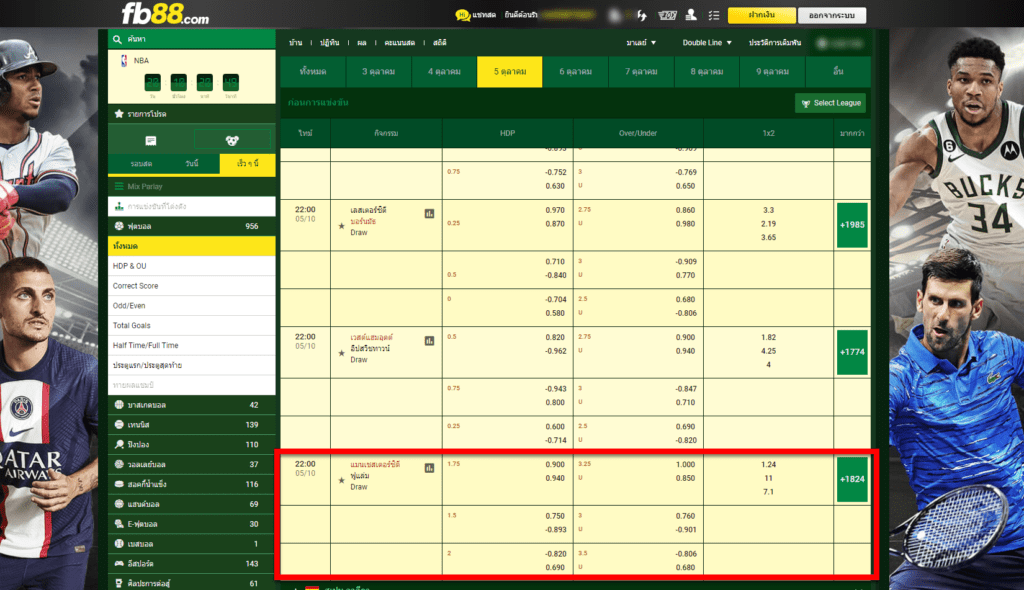Viewport: 1024px width, 590px height.
Task: Open the live chat bubble icon
Action: [462, 15]
